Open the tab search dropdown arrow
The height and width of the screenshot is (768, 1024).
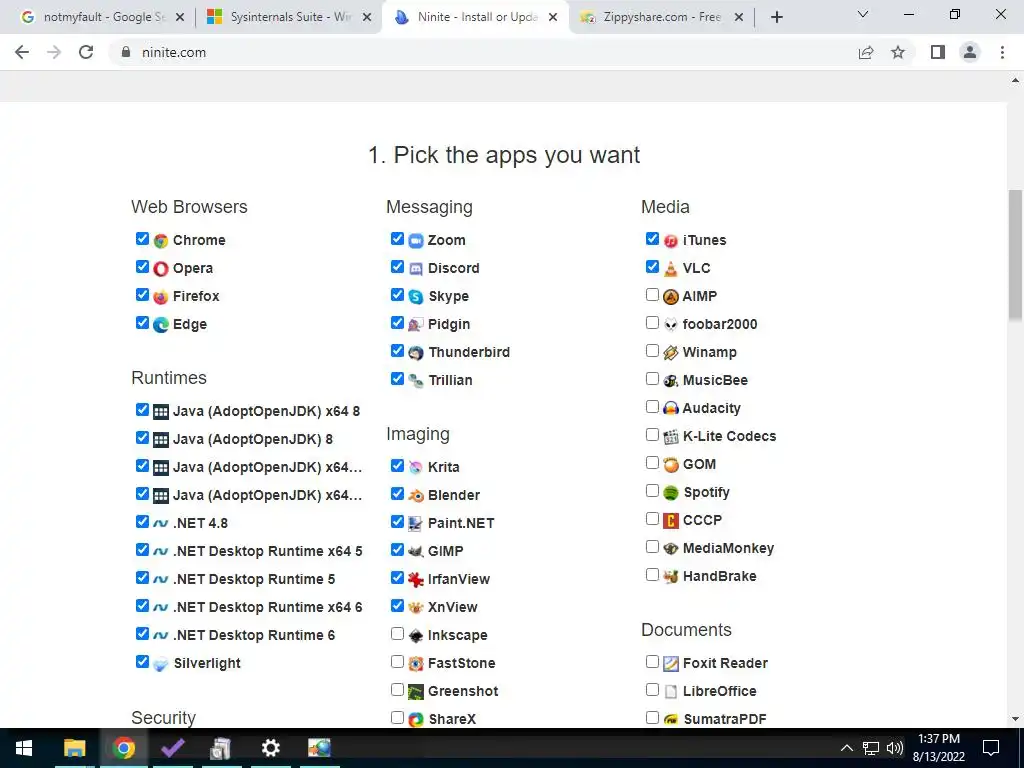pos(863,14)
